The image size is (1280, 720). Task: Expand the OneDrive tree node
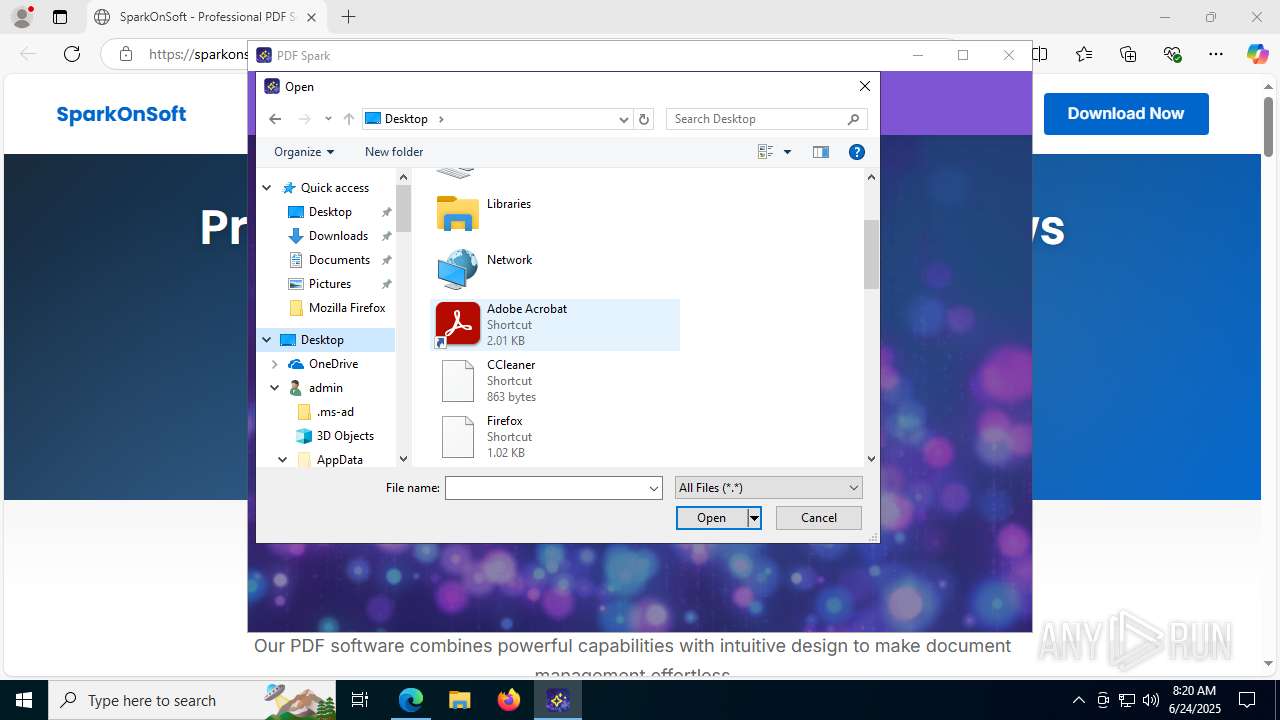click(x=275, y=364)
